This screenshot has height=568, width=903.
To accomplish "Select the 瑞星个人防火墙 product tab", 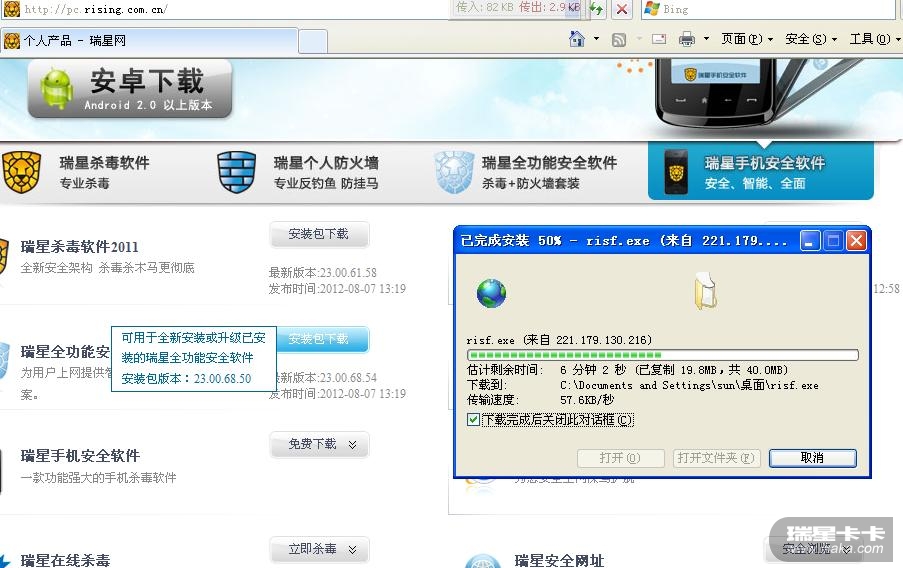I will [x=325, y=172].
